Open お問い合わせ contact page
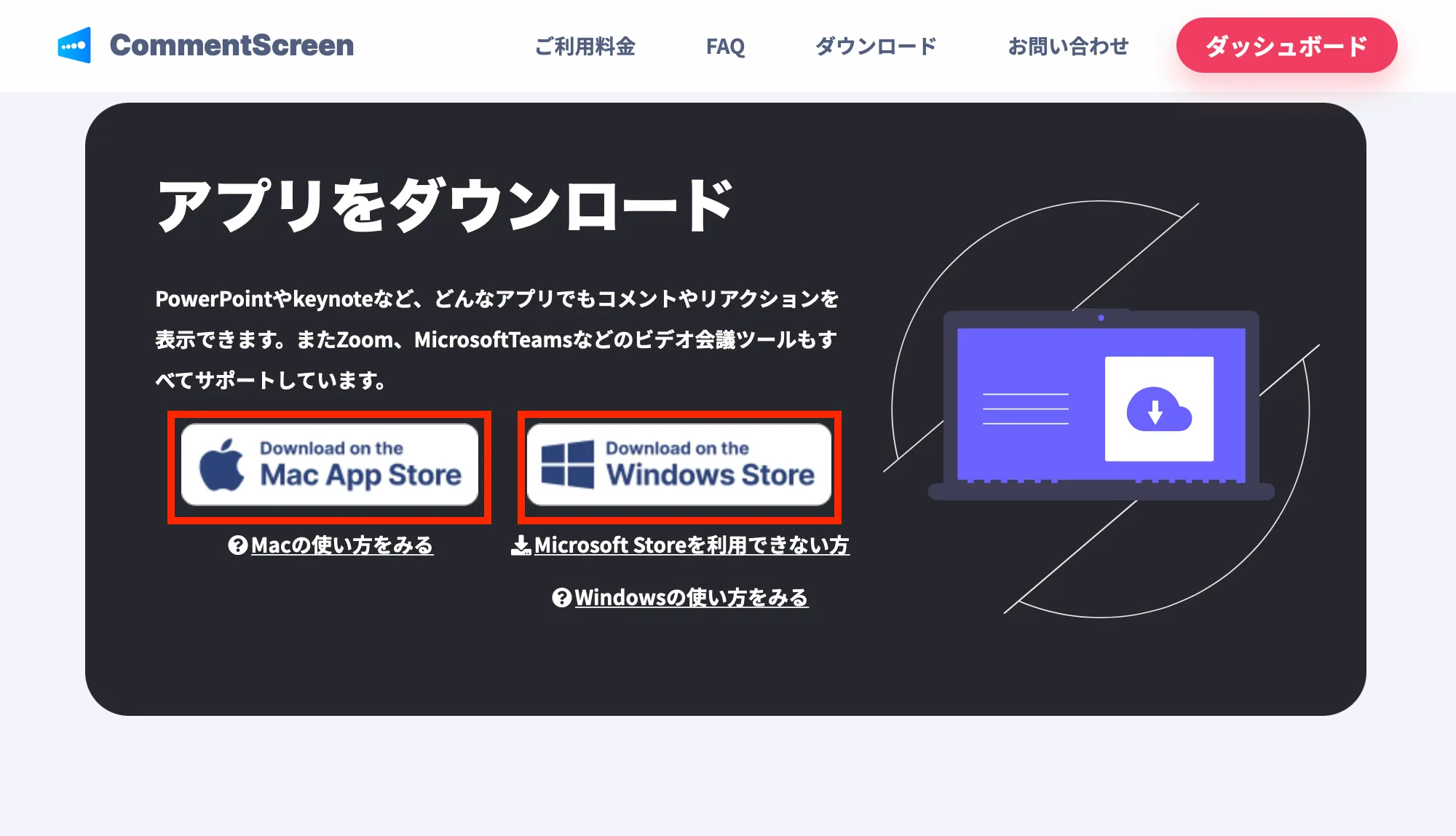This screenshot has width=1456, height=836. point(1067,46)
